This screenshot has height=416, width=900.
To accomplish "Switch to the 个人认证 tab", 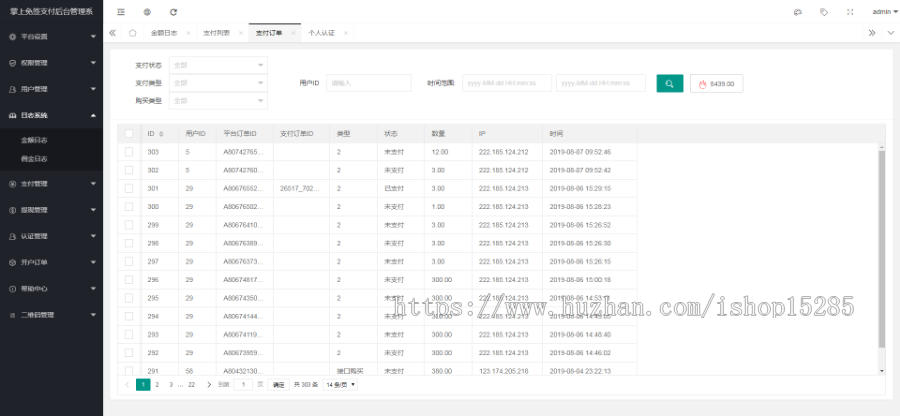I will click(321, 33).
